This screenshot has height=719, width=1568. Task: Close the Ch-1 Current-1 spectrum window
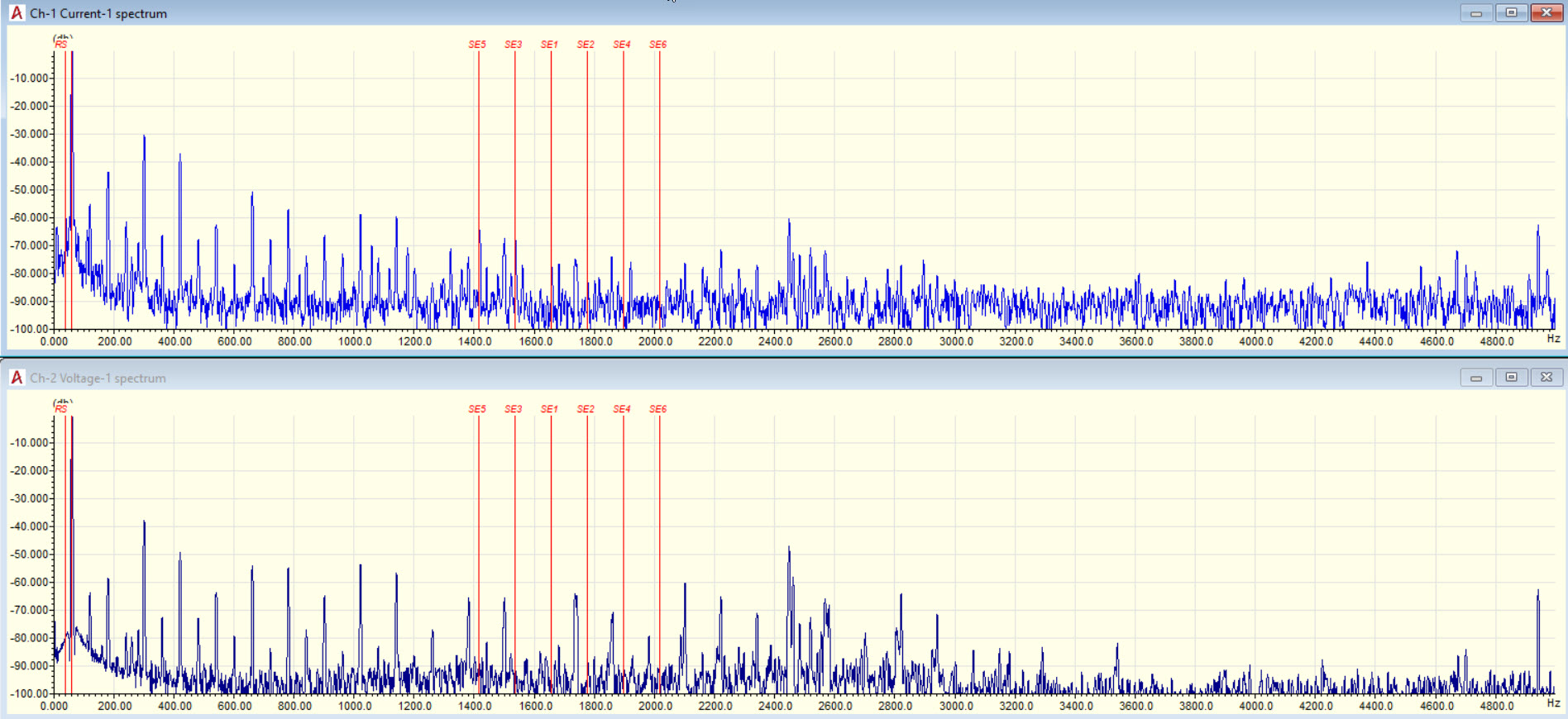tap(1546, 12)
